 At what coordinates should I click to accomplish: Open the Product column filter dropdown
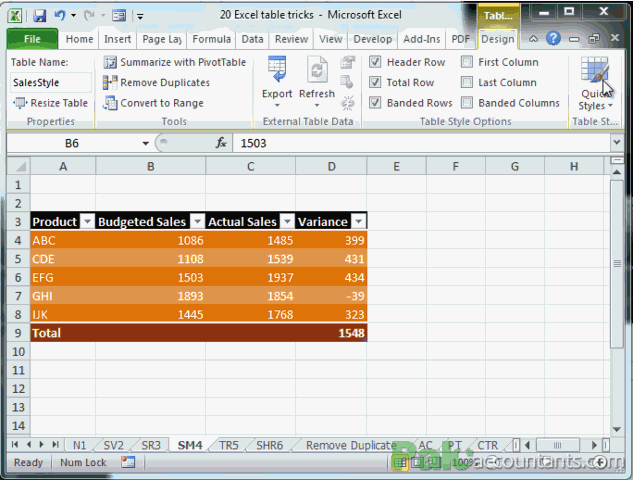click(x=87, y=221)
